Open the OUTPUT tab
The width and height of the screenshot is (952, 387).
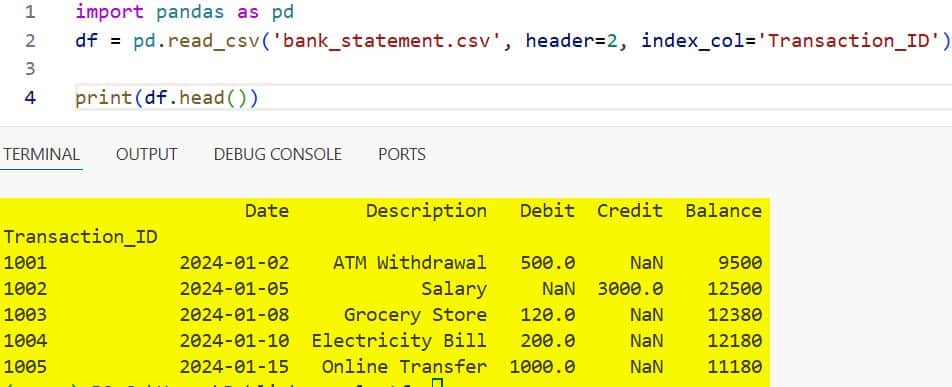pos(146,154)
